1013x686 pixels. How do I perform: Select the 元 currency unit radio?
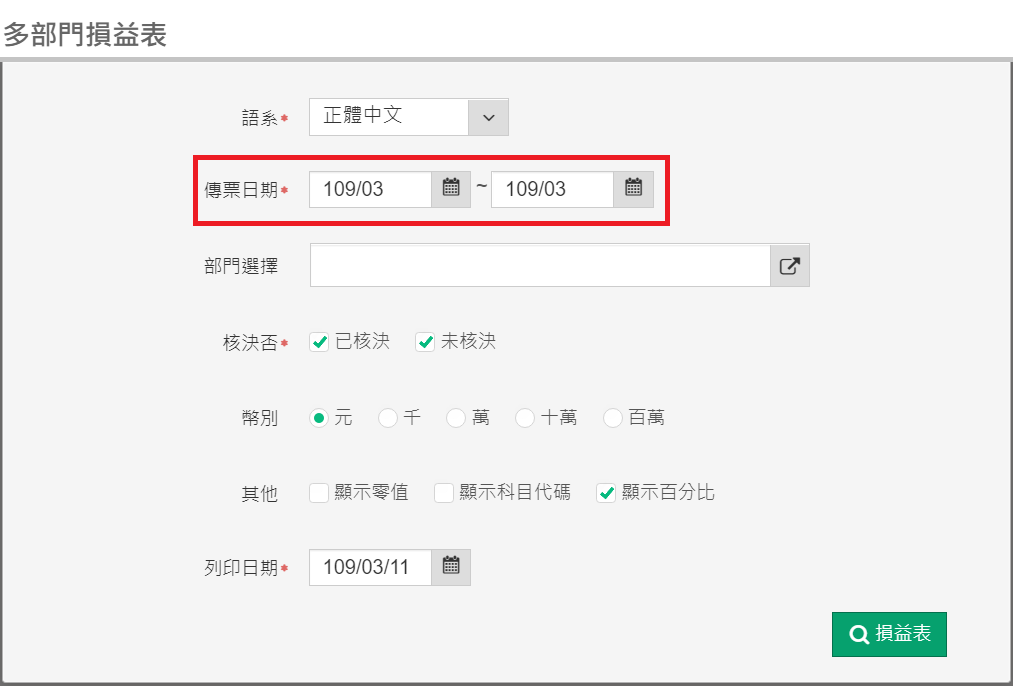(319, 418)
